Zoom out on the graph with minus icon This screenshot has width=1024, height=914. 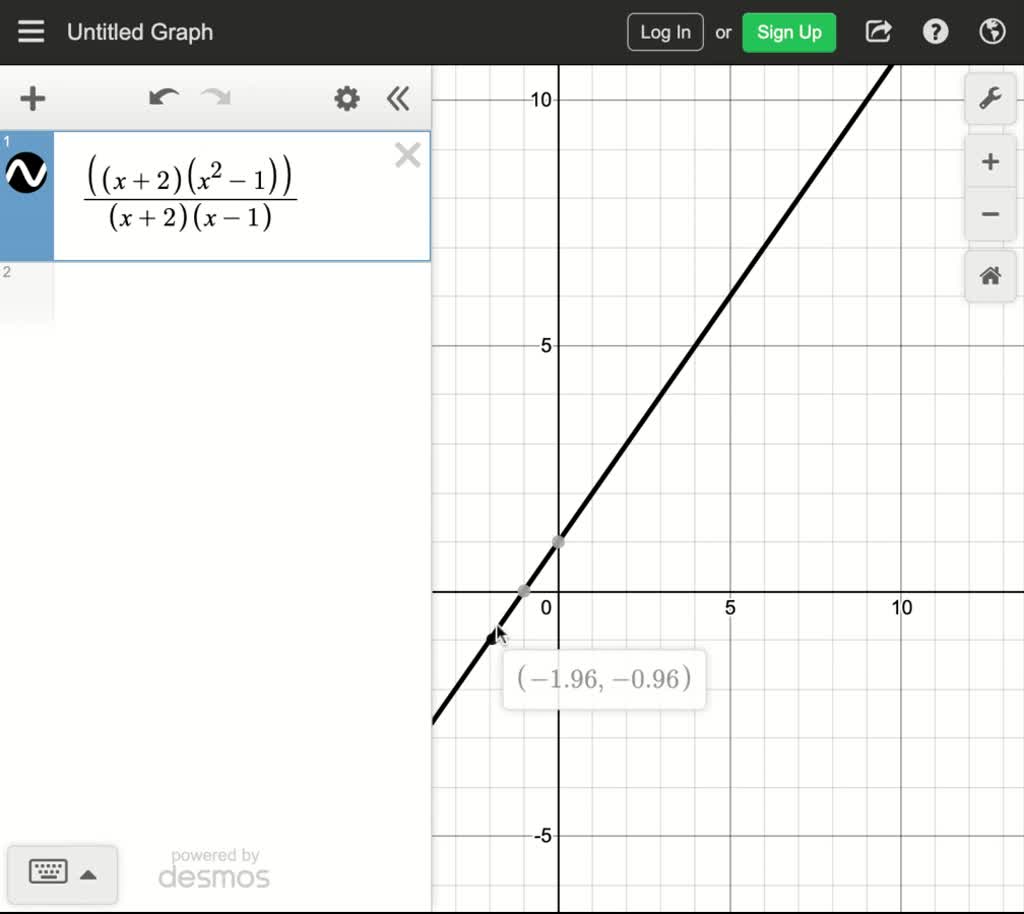pos(989,214)
